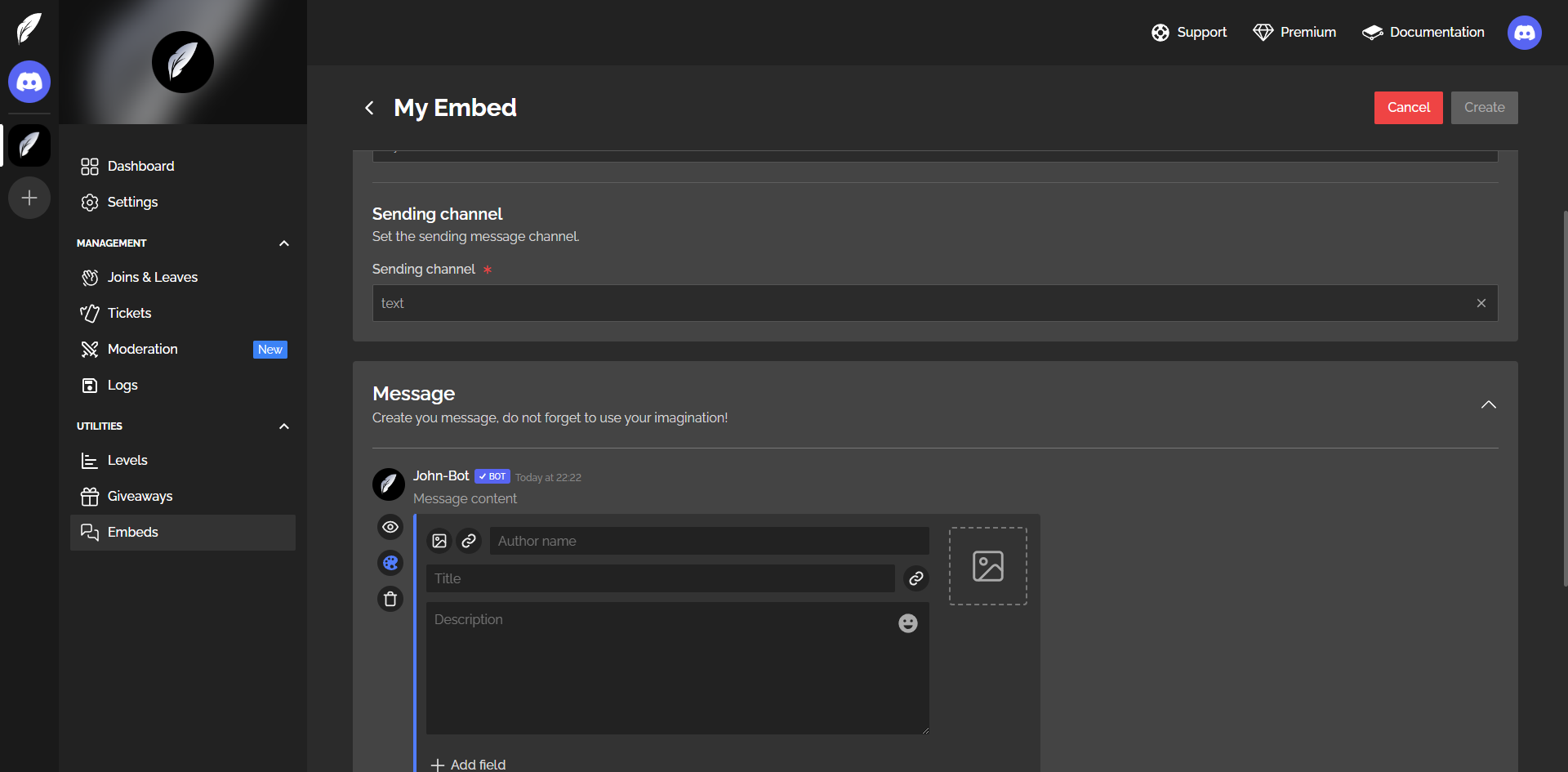Upload an embed thumbnail image
This screenshot has width=1568, height=772.
click(987, 566)
